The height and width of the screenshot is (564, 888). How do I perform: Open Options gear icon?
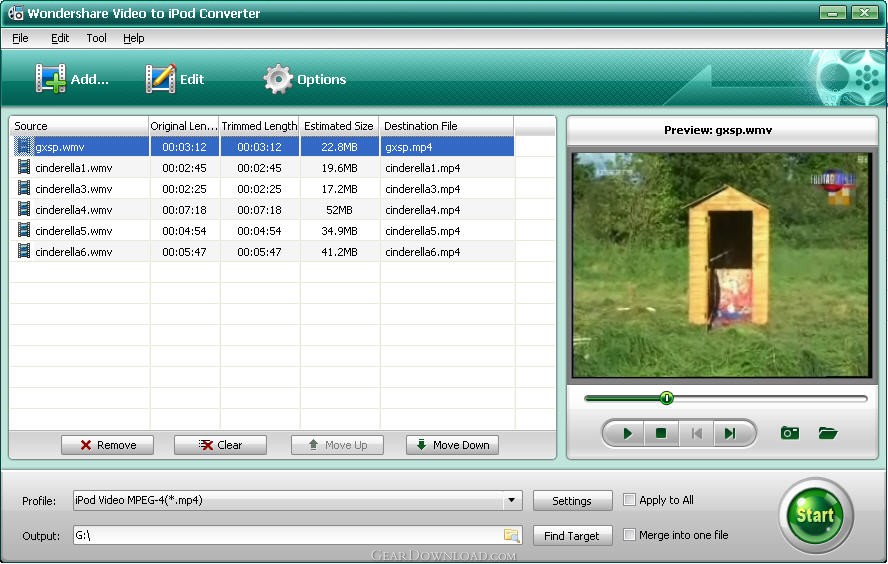click(x=278, y=79)
